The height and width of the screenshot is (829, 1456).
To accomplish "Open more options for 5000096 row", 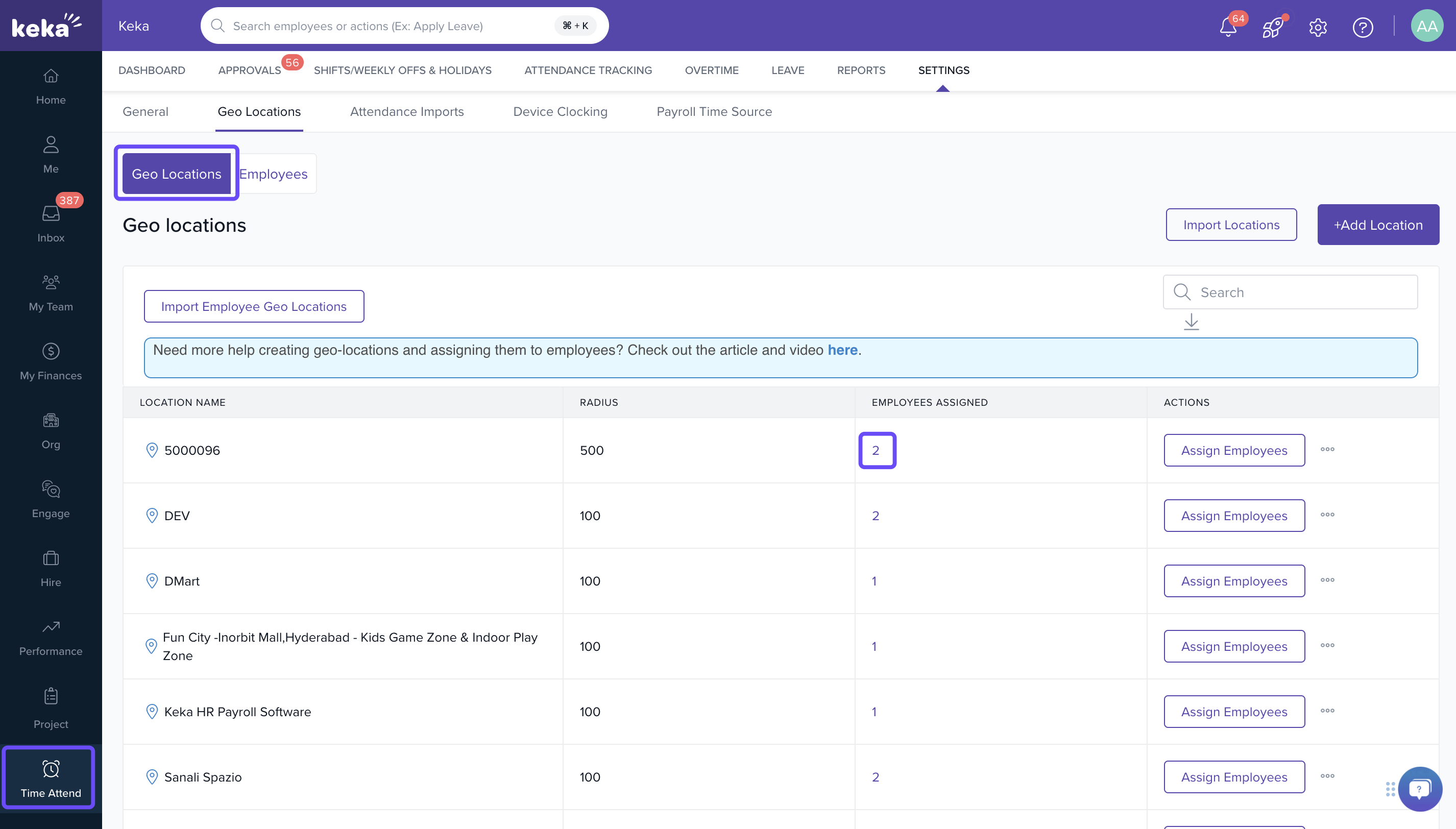I will tap(1327, 449).
